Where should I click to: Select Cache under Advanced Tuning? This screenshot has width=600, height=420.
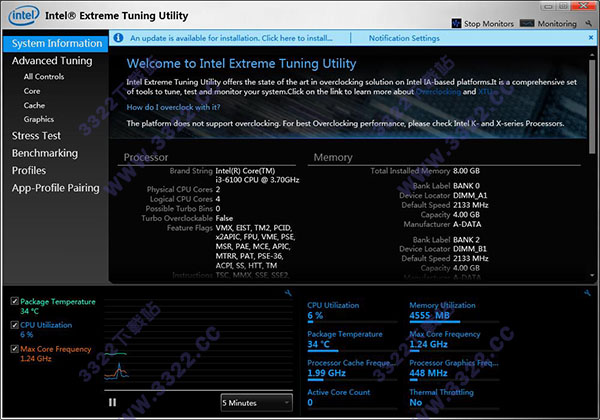34,105
